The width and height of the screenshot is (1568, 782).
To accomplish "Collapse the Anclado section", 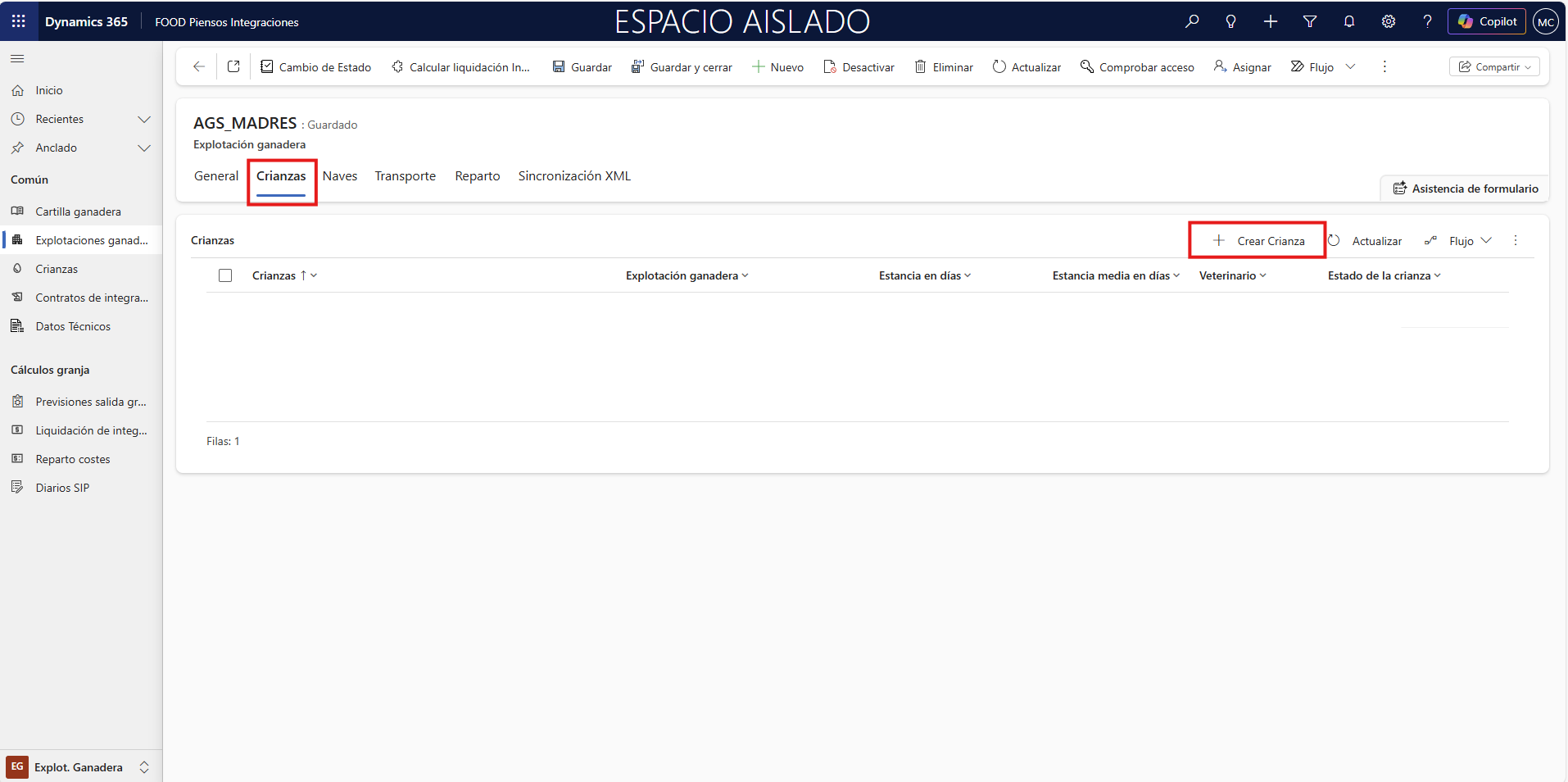I will pos(144,148).
